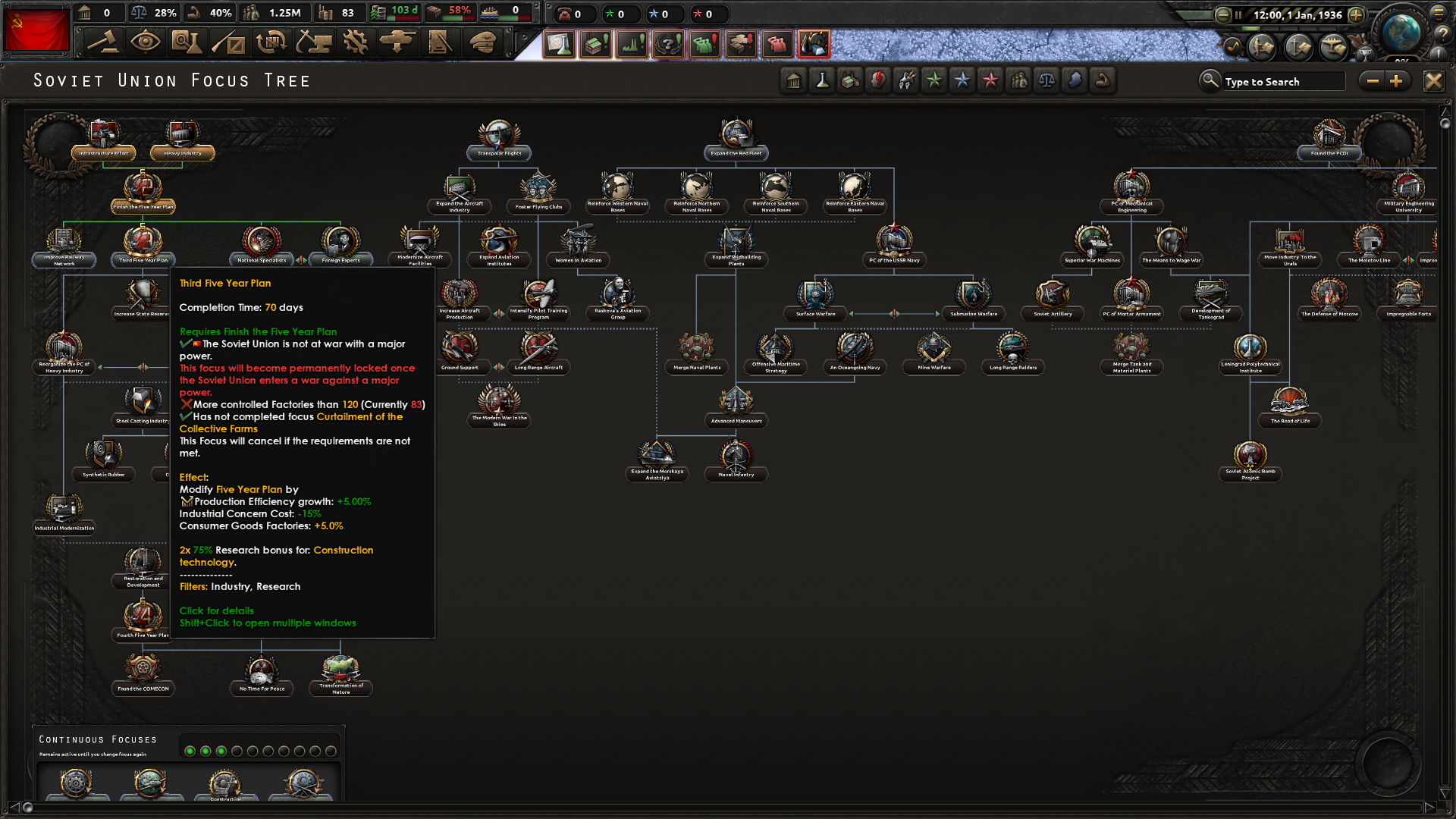Open the Trade menu icon
Viewport: 1456px width, 819px height.
tap(271, 42)
